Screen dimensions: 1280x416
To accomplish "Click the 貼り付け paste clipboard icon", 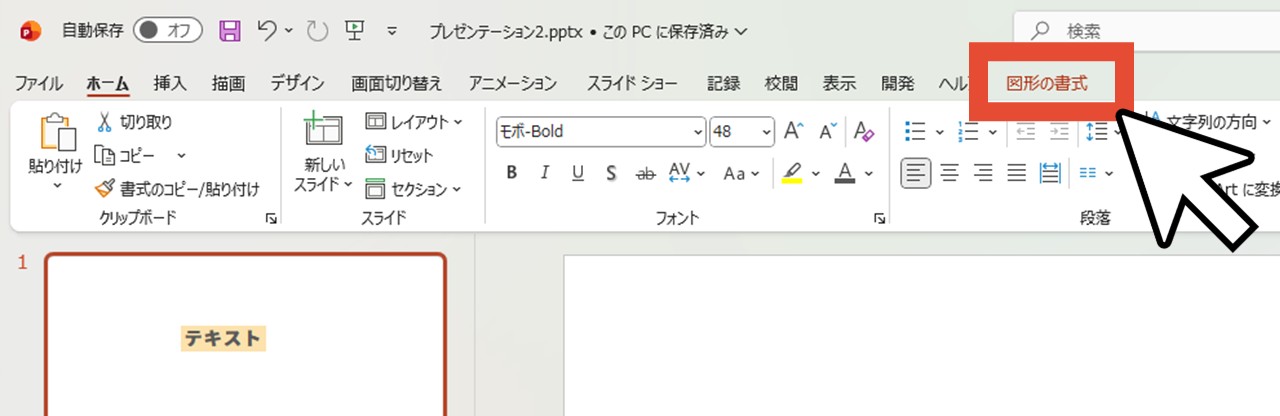I will click(56, 134).
